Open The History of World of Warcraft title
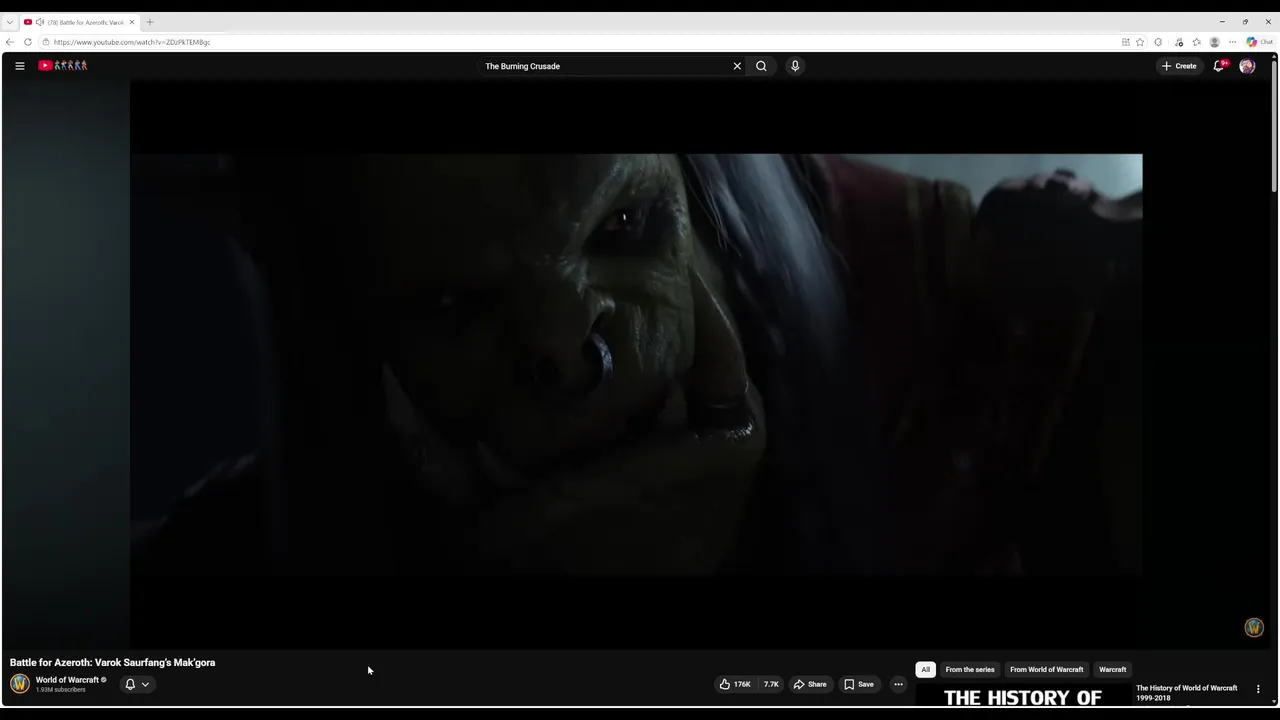Viewport: 1280px width, 720px height. click(1186, 692)
